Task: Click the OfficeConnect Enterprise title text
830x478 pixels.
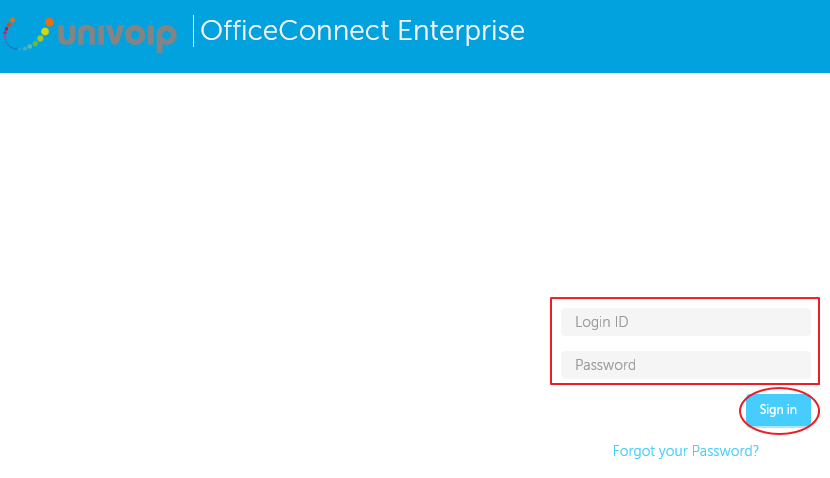Action: tap(362, 31)
